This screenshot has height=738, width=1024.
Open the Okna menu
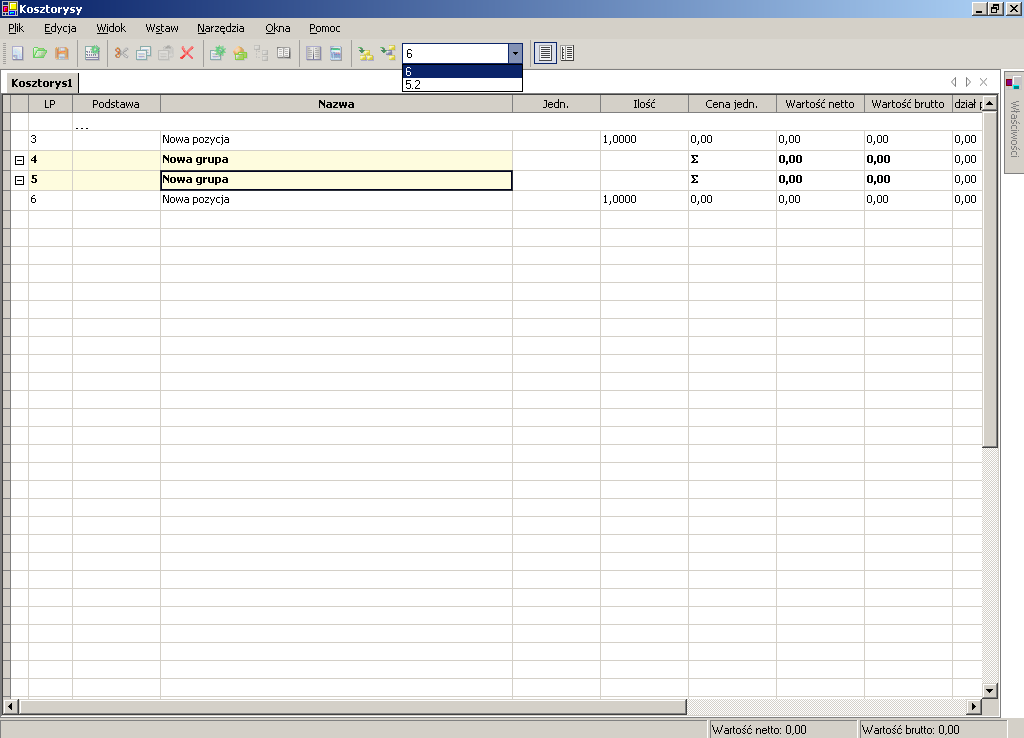tap(278, 28)
